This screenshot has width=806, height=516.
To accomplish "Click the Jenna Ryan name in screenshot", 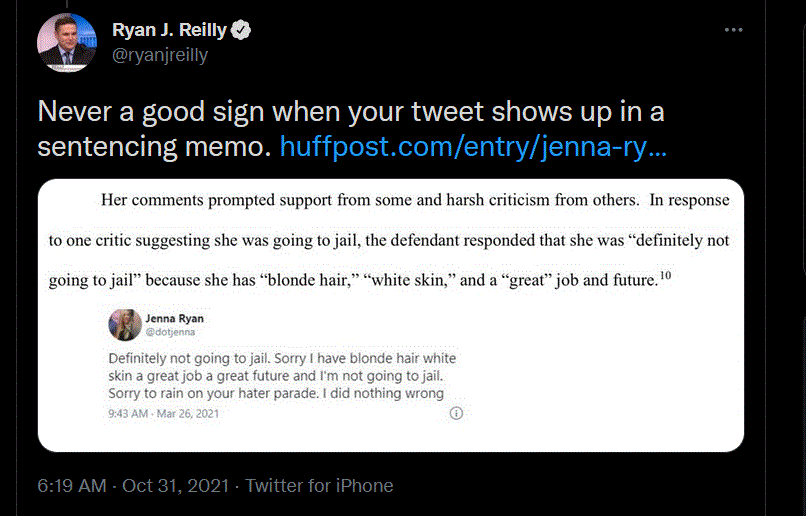I will click(x=175, y=319).
